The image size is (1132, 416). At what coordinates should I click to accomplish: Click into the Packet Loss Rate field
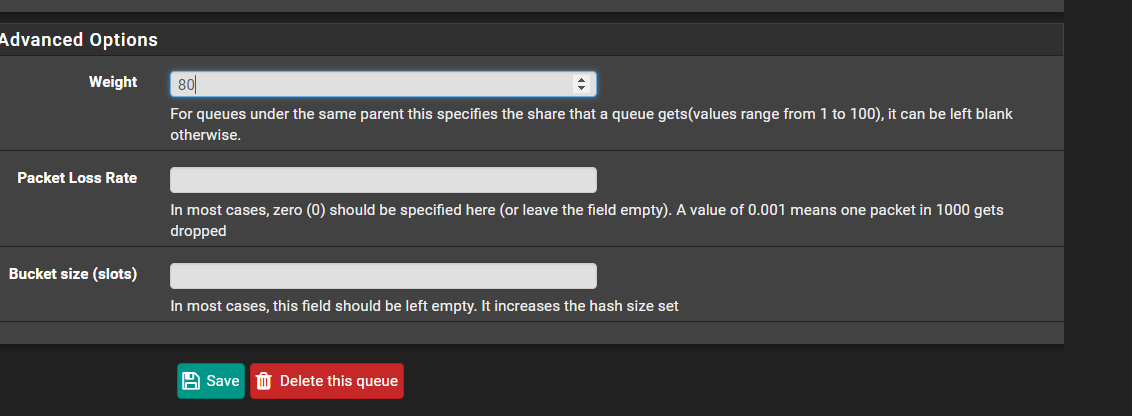pyautogui.click(x=383, y=180)
